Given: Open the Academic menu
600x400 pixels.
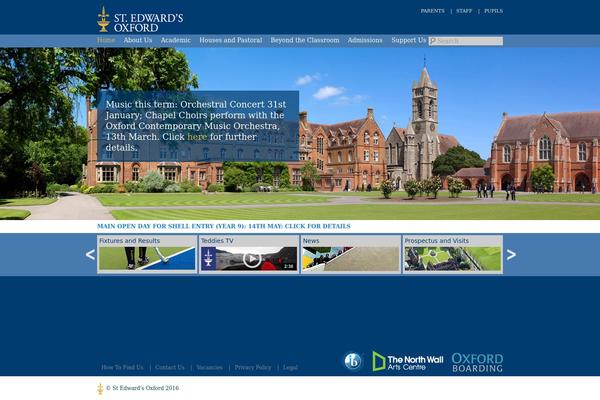Looking at the screenshot, I should click(x=176, y=40).
